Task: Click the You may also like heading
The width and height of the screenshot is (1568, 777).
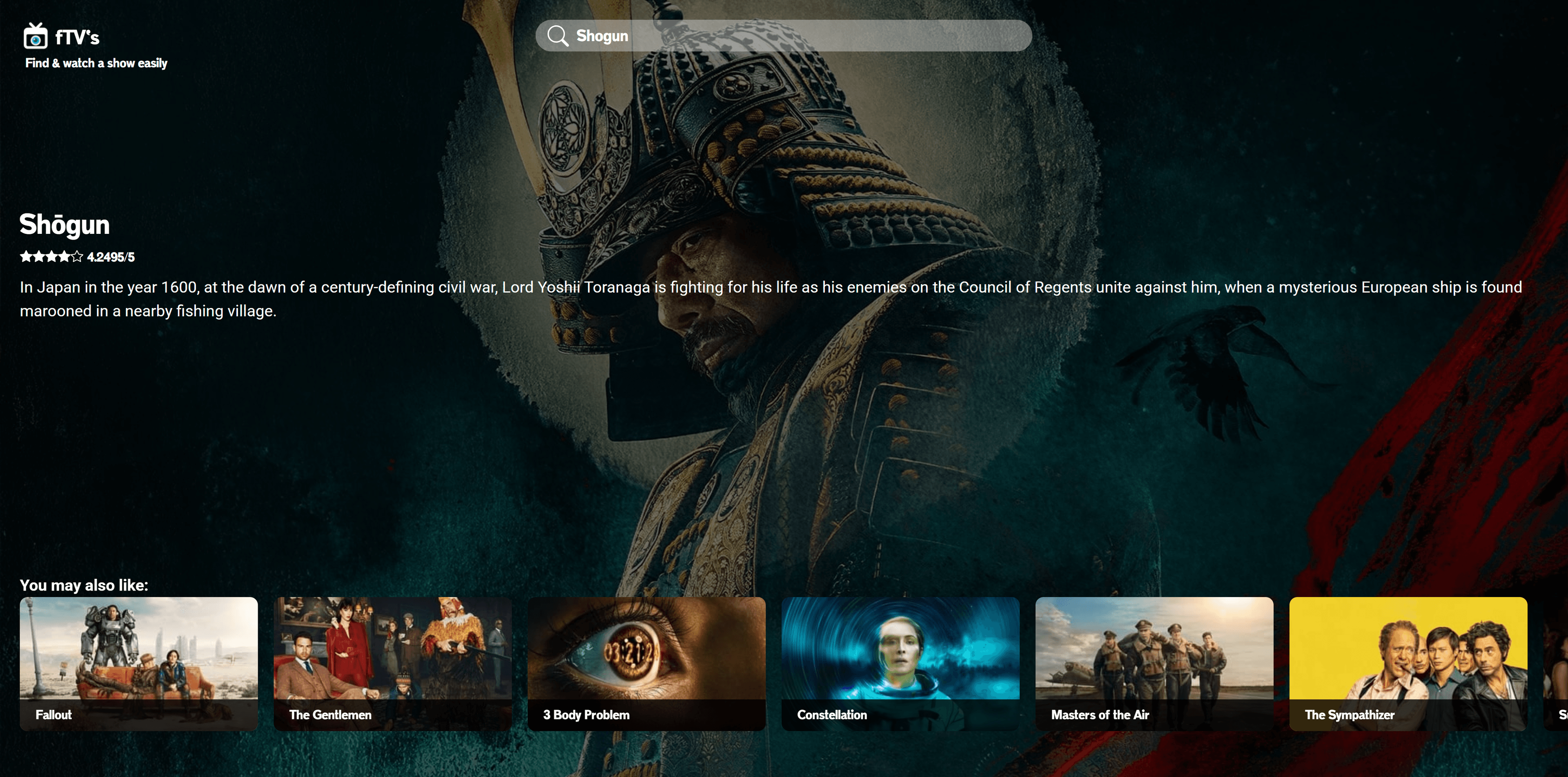Action: 84,585
